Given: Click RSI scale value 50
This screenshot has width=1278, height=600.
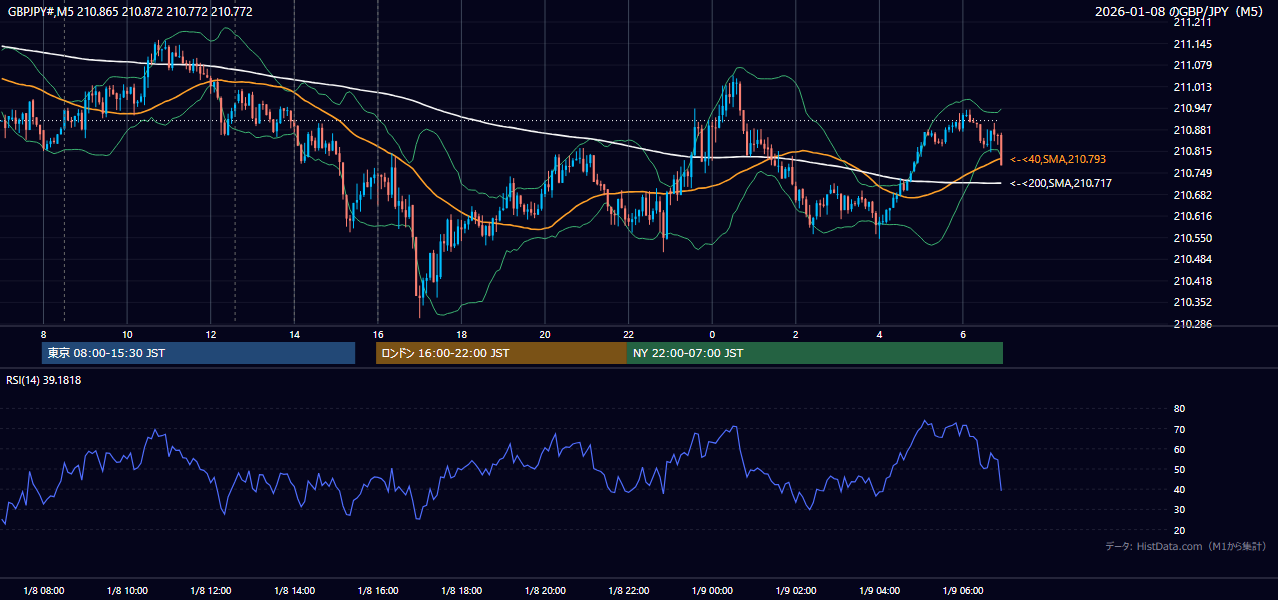Looking at the screenshot, I should 1179,469.
